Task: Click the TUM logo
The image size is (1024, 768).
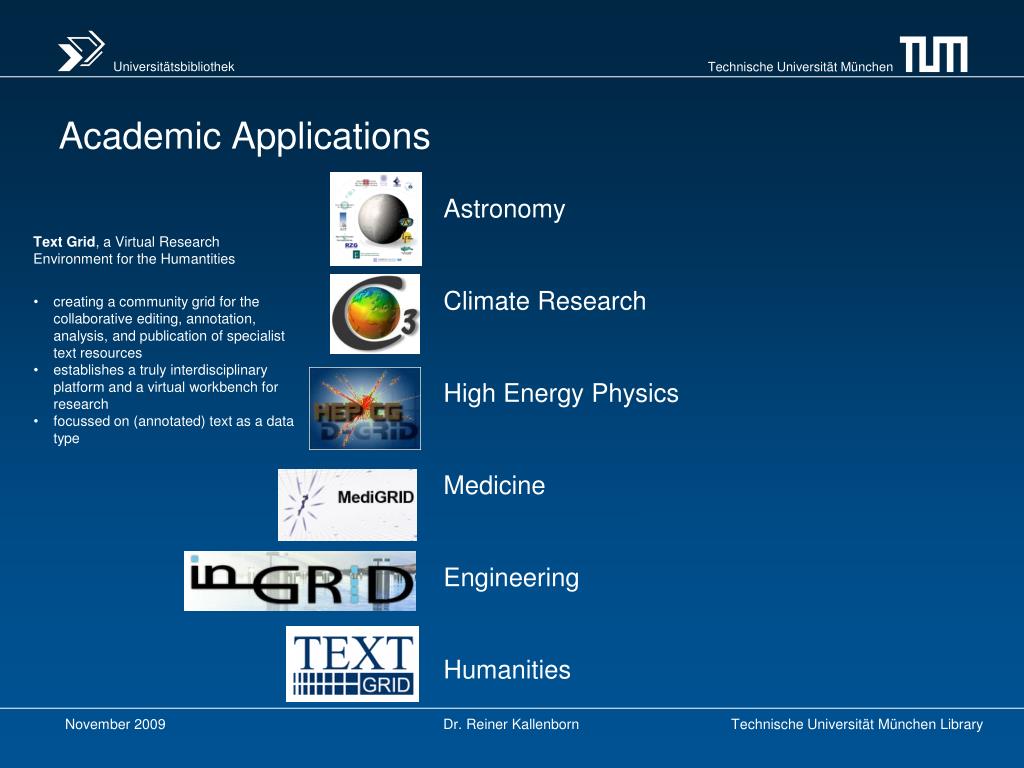Action: coord(934,54)
